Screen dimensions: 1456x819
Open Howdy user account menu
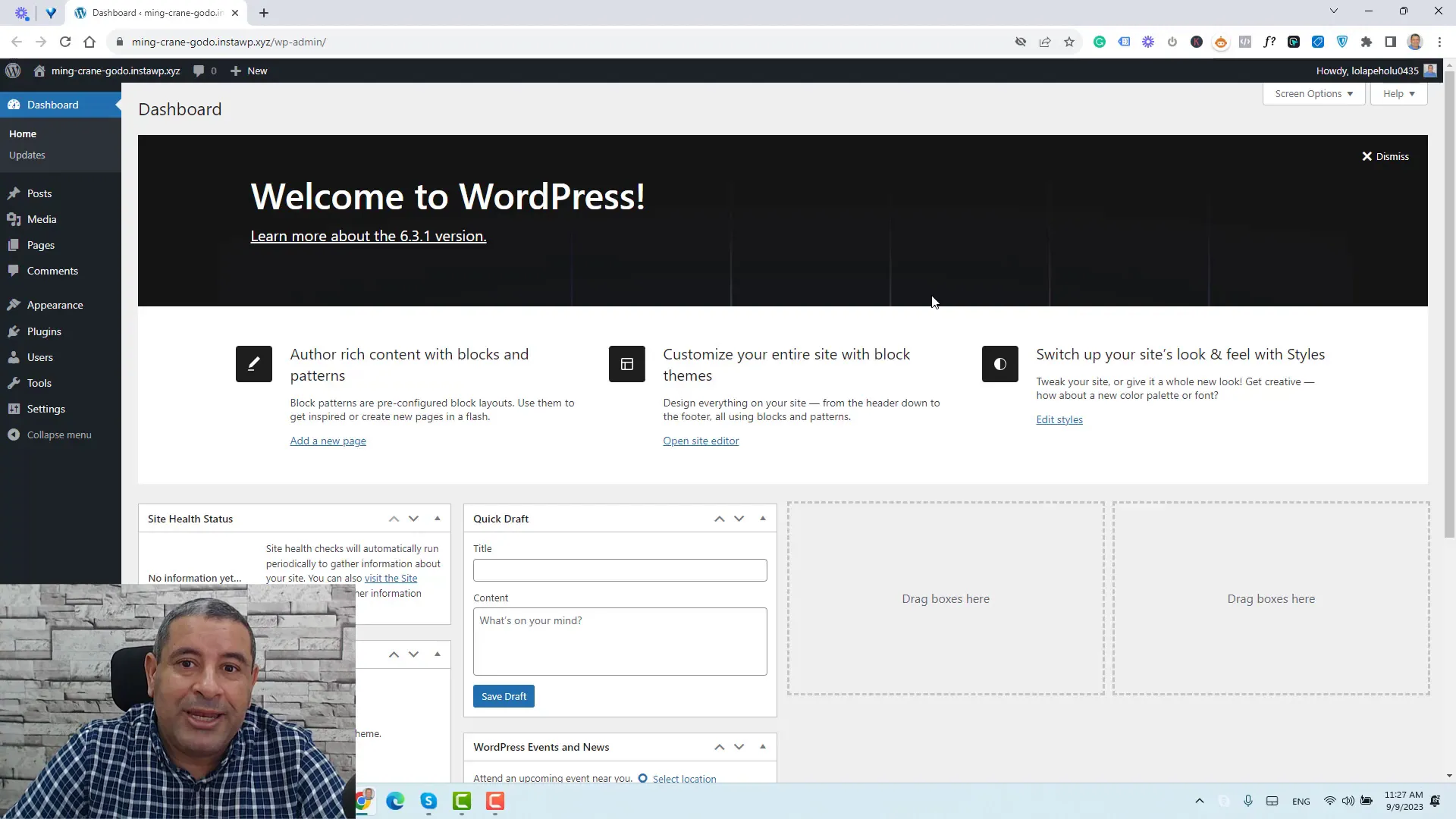pyautogui.click(x=1376, y=71)
